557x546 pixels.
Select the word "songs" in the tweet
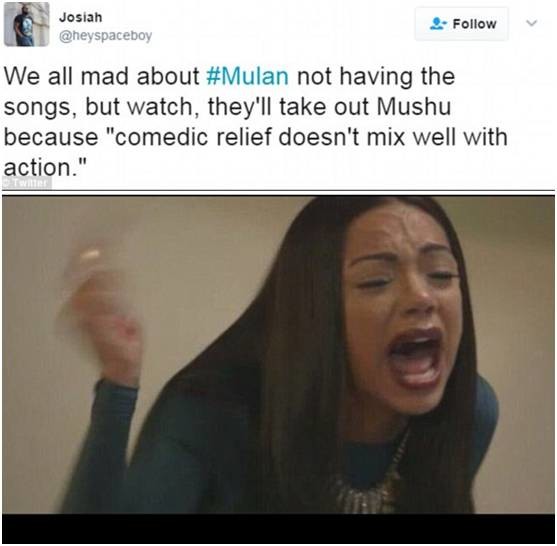(x=37, y=108)
